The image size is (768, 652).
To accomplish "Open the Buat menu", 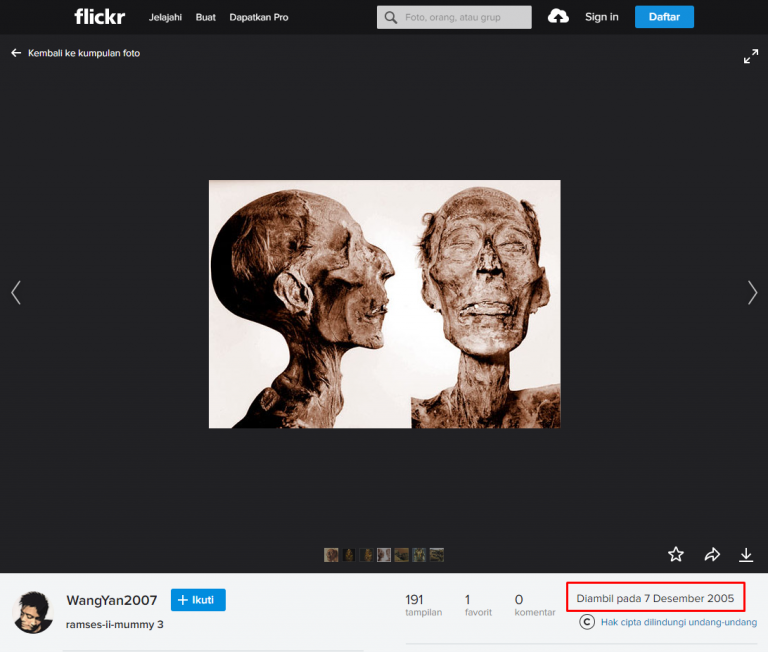I will [206, 17].
